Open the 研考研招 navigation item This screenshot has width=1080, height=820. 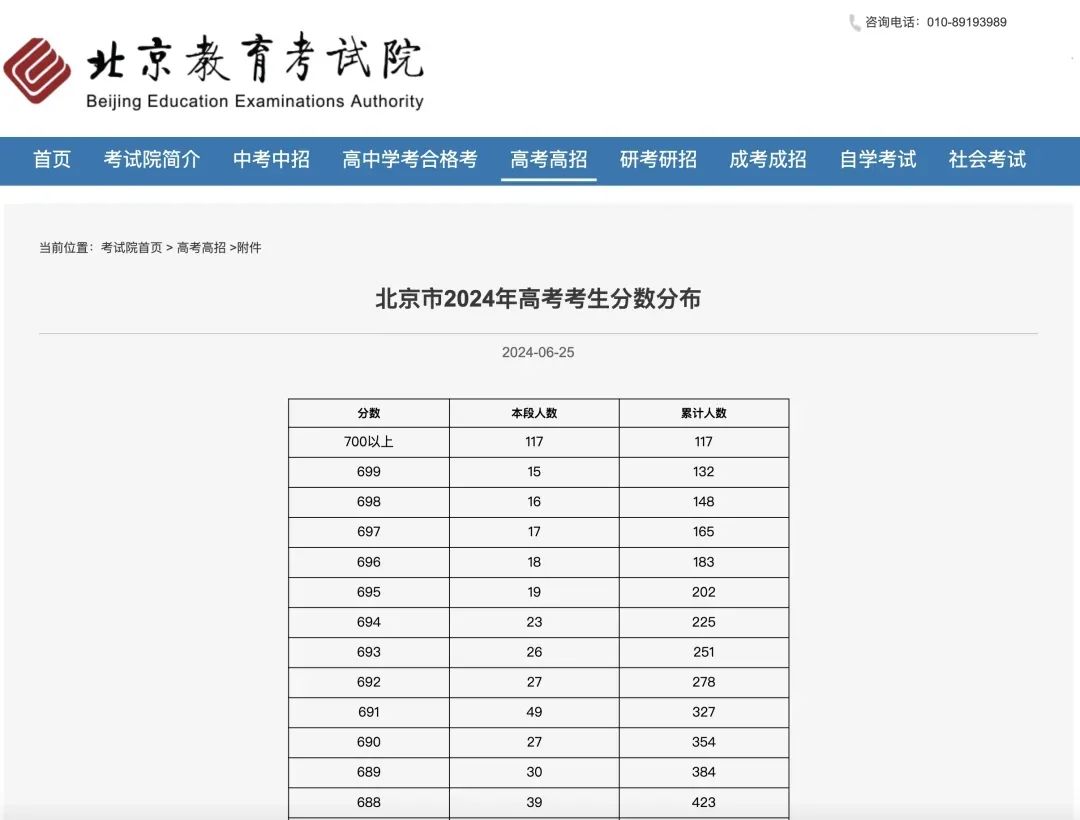pyautogui.click(x=658, y=159)
